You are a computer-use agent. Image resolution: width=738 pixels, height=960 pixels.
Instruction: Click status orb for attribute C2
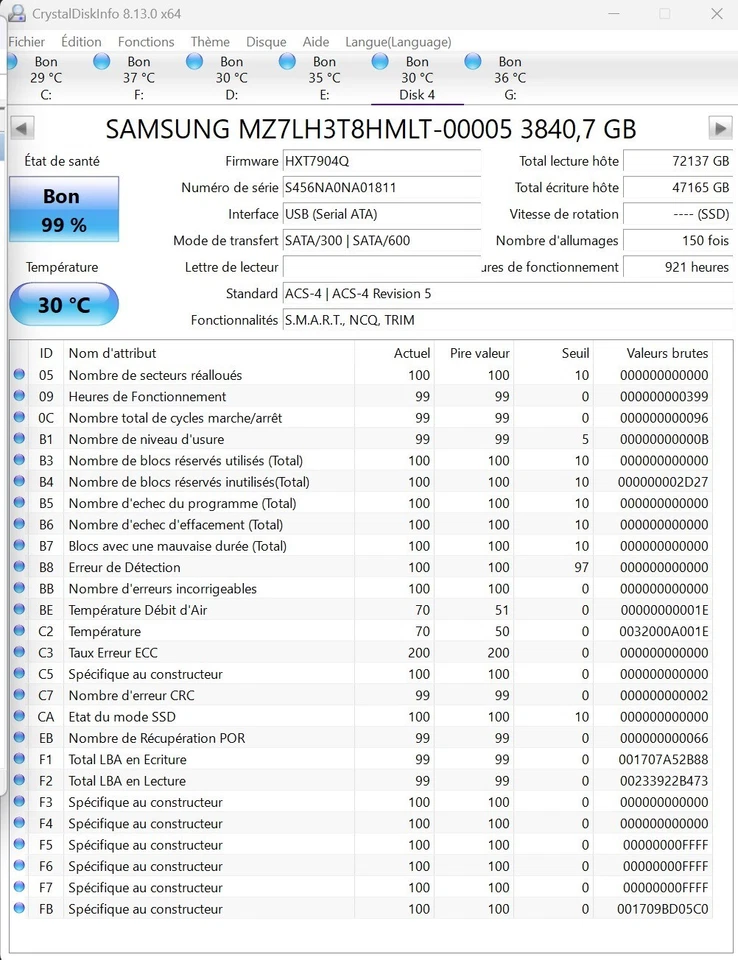[19, 630]
